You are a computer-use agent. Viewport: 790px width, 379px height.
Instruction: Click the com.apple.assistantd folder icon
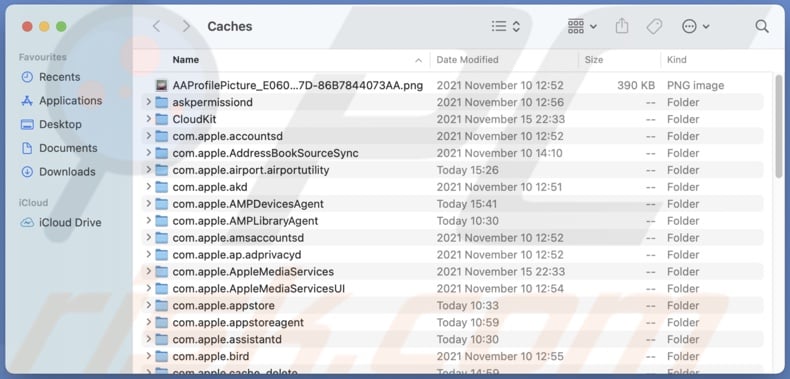click(161, 340)
